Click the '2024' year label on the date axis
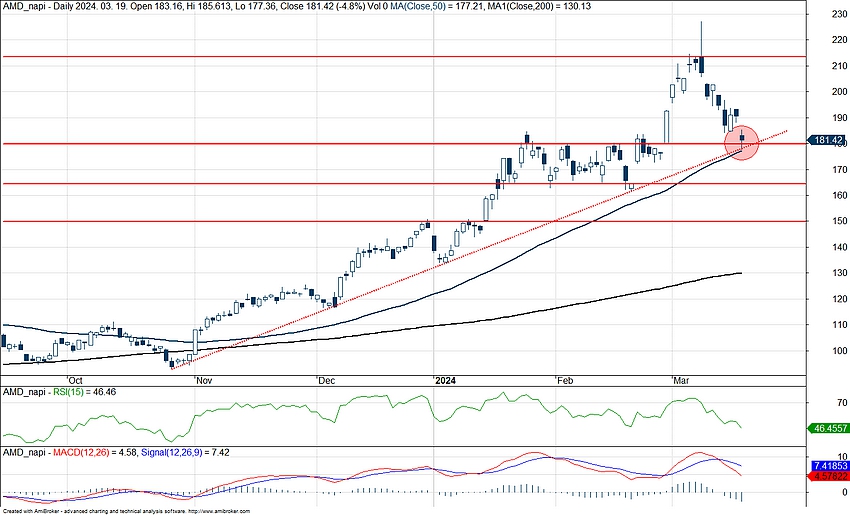Screen dimensions: 850x515 point(446,381)
